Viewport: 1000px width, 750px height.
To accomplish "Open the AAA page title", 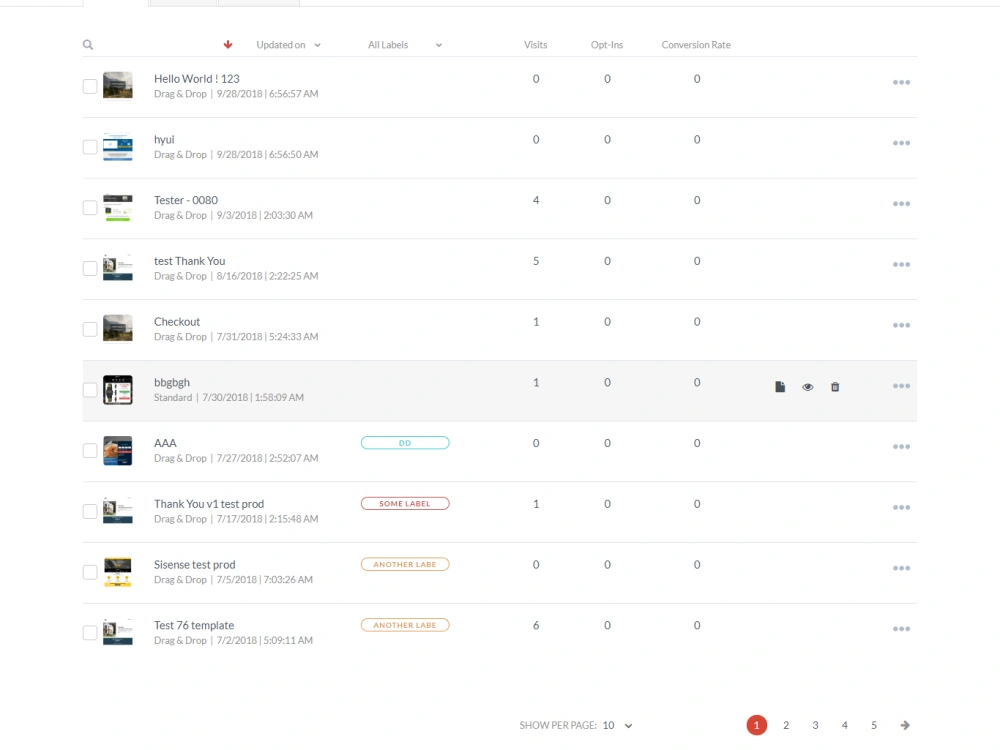I will 165,443.
